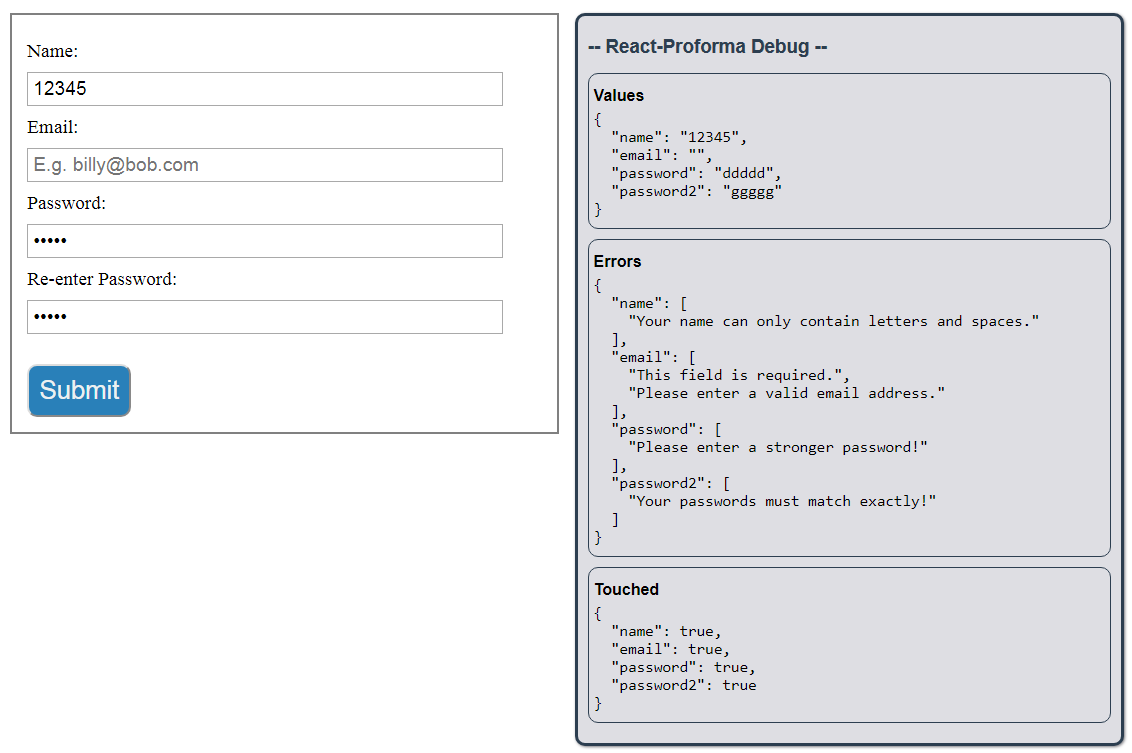Click the "-- React-Proforma Debug --" heading
This screenshot has width=1132, height=753.
tap(708, 46)
